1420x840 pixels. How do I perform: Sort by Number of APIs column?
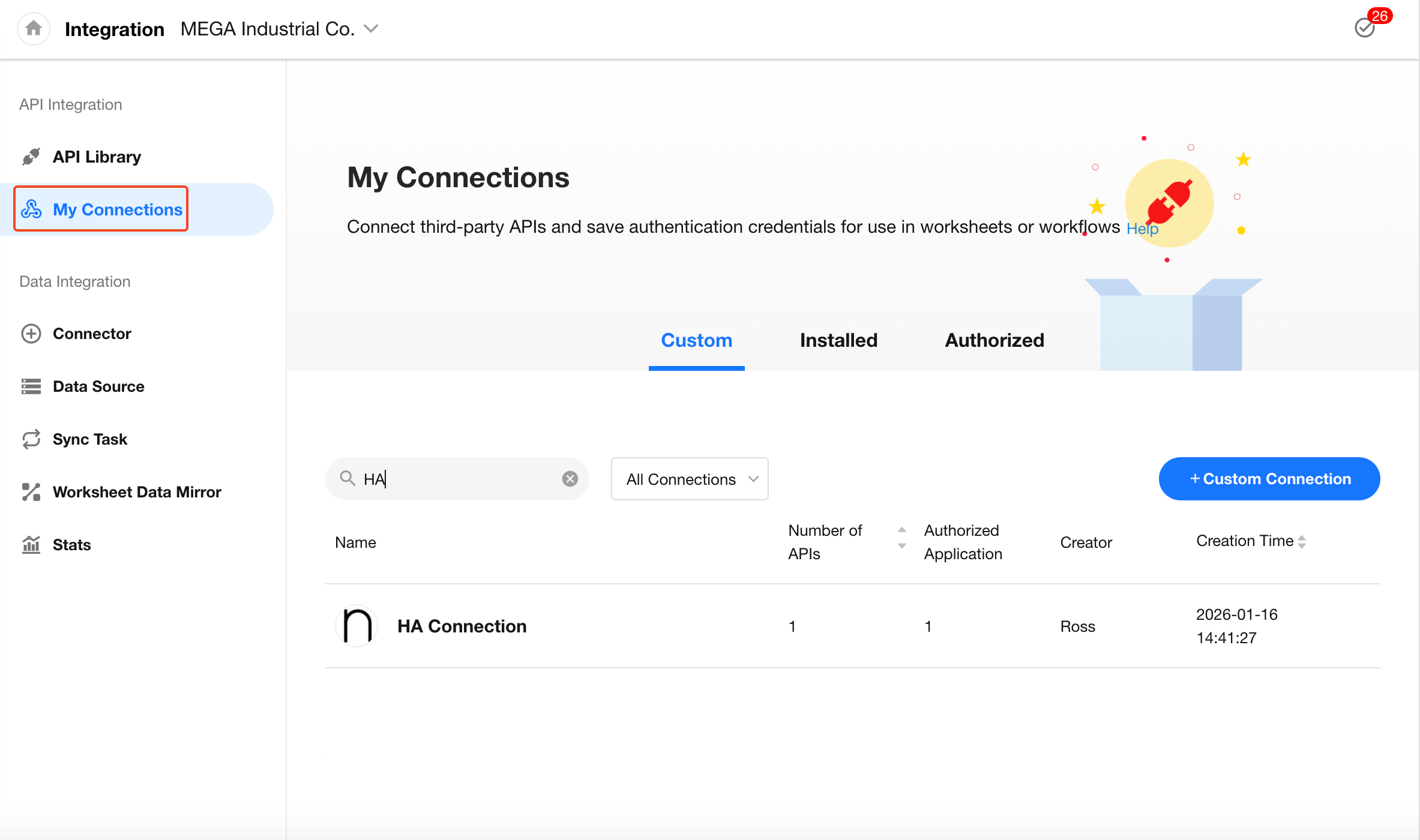[901, 538]
